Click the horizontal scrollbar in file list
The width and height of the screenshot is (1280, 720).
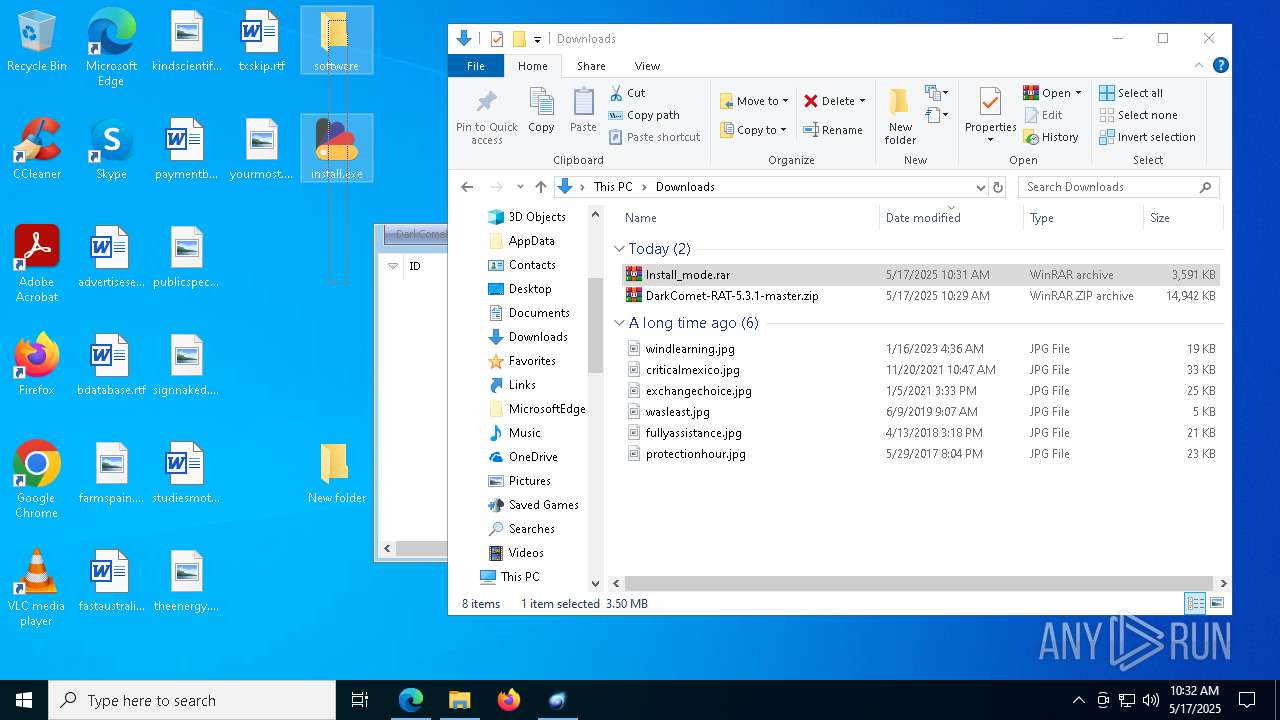pos(920,583)
